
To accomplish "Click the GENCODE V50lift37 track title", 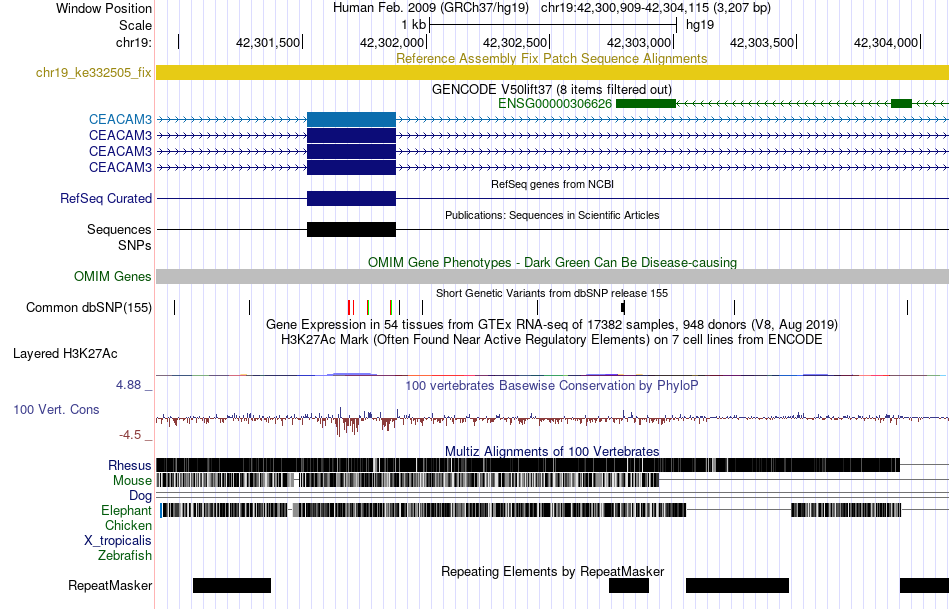I will tap(551, 89).
